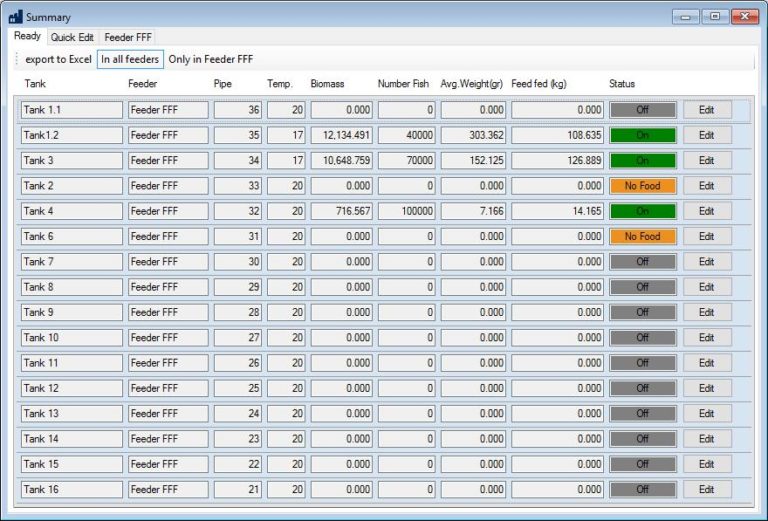Choose Only in Feeder FFF filter
The image size is (768, 521).
coord(210,60)
